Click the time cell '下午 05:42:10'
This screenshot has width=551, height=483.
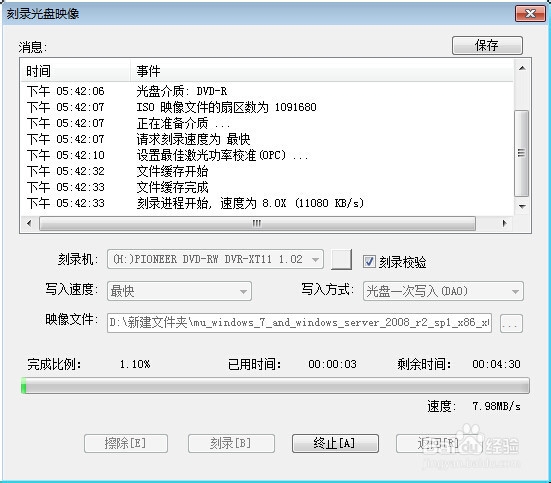click(66, 155)
